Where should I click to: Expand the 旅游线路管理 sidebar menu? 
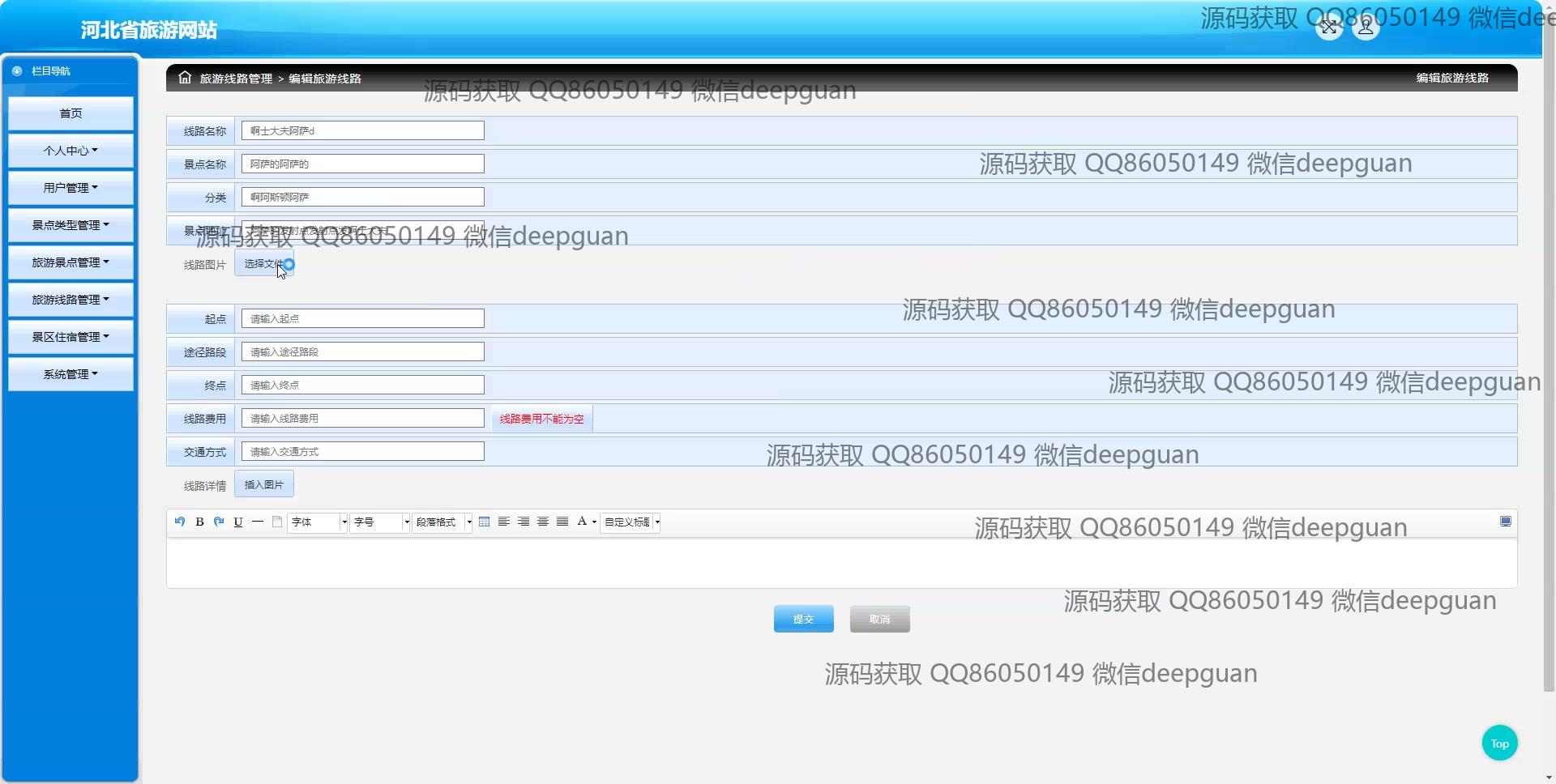(x=71, y=300)
